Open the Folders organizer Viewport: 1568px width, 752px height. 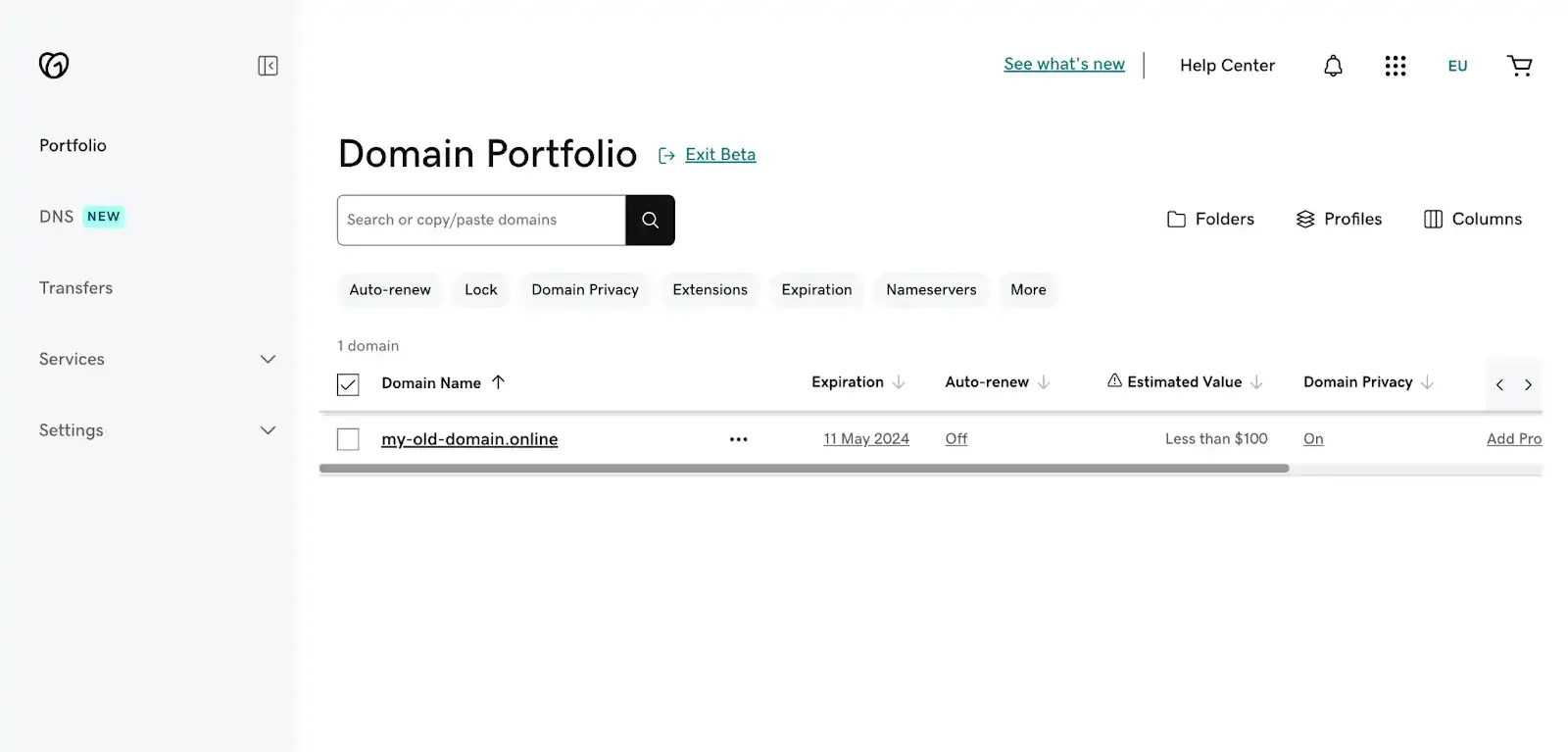click(1211, 219)
